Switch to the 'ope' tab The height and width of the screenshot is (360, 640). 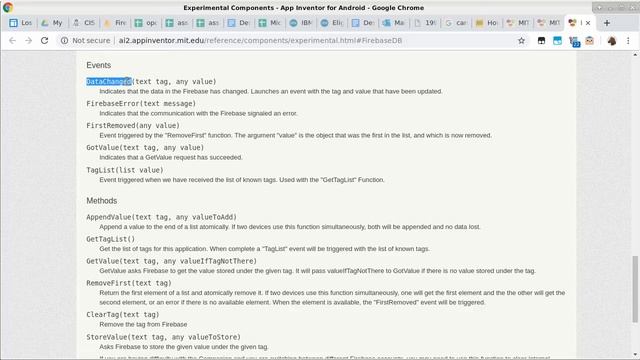click(146, 23)
